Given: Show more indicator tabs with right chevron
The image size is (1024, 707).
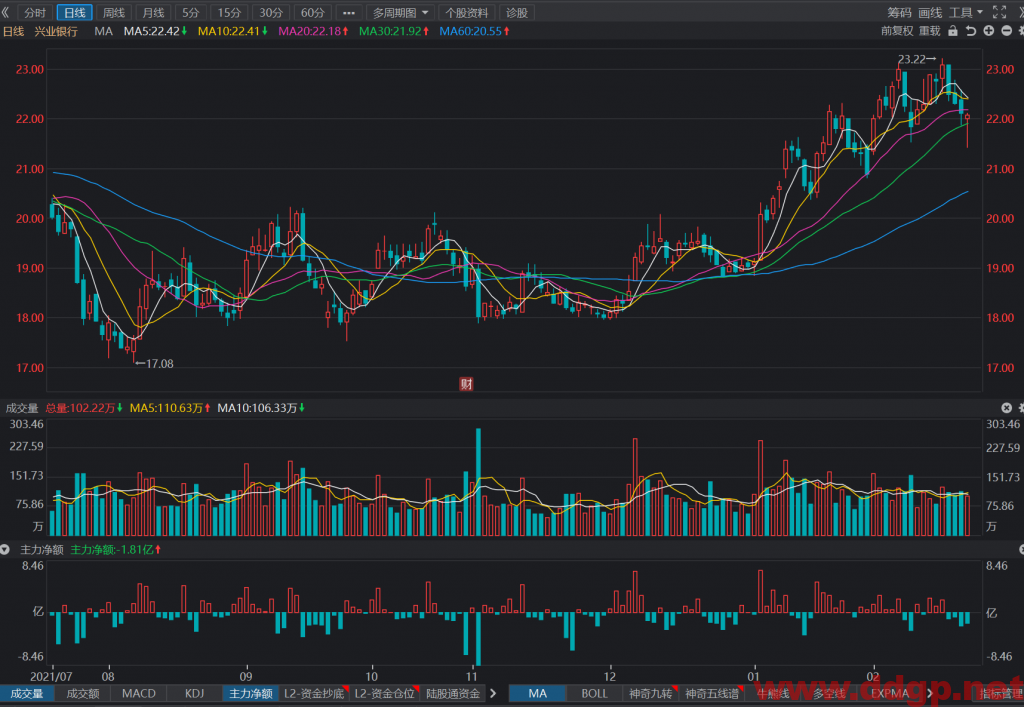Looking at the screenshot, I should pos(493,693).
